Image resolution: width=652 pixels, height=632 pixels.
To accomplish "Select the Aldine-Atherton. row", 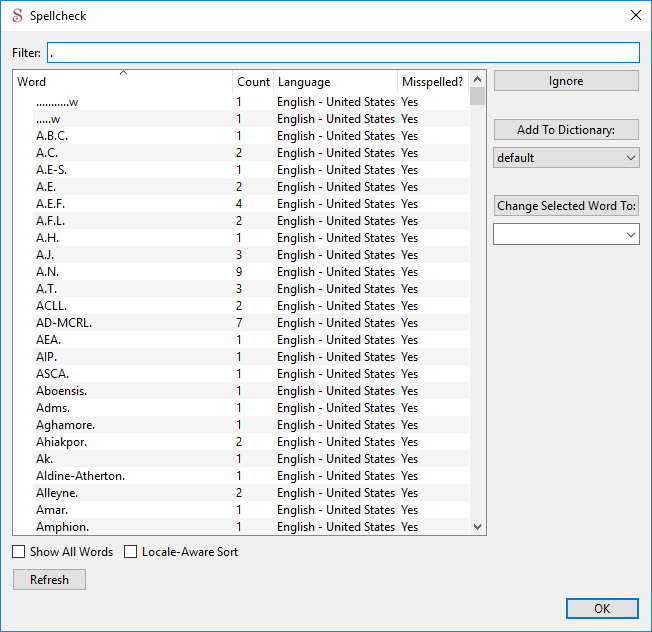I will tap(80, 476).
